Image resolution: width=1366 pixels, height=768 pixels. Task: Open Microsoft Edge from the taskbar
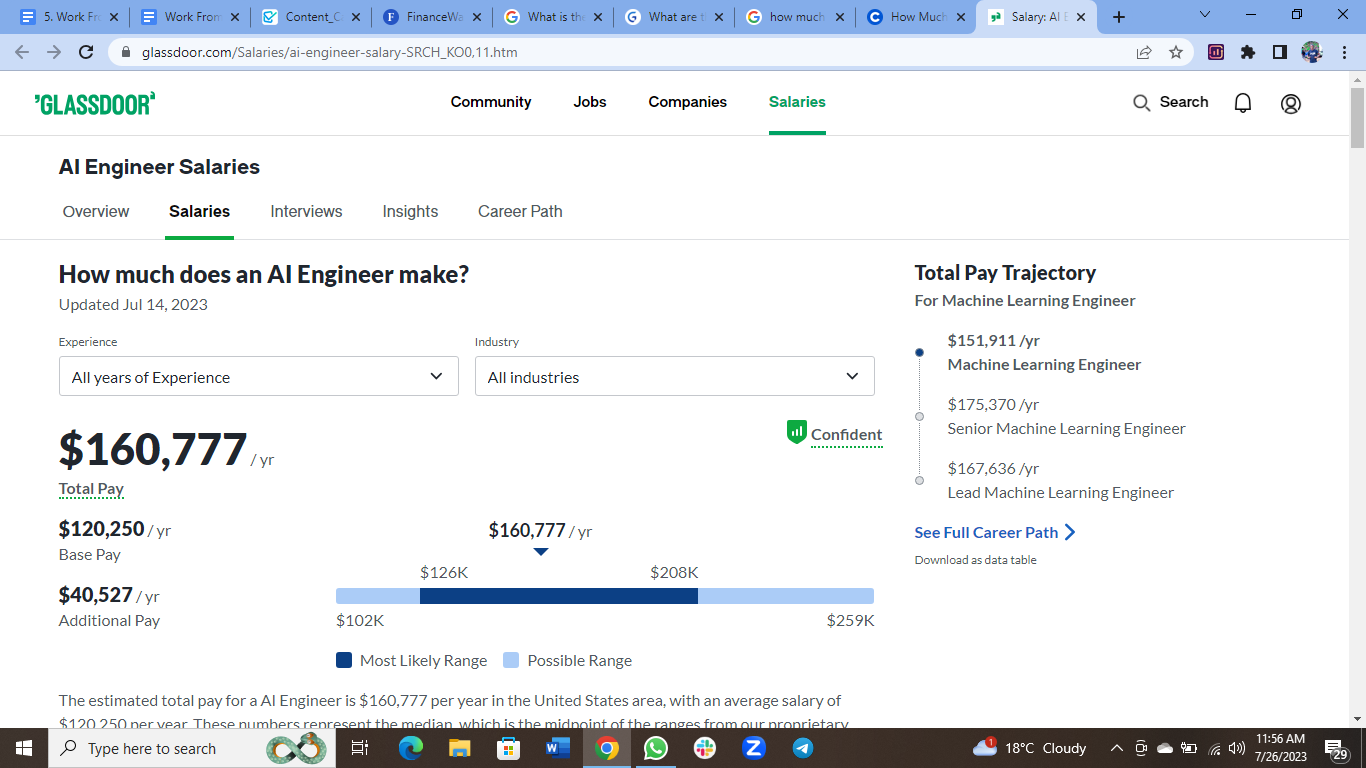click(410, 748)
